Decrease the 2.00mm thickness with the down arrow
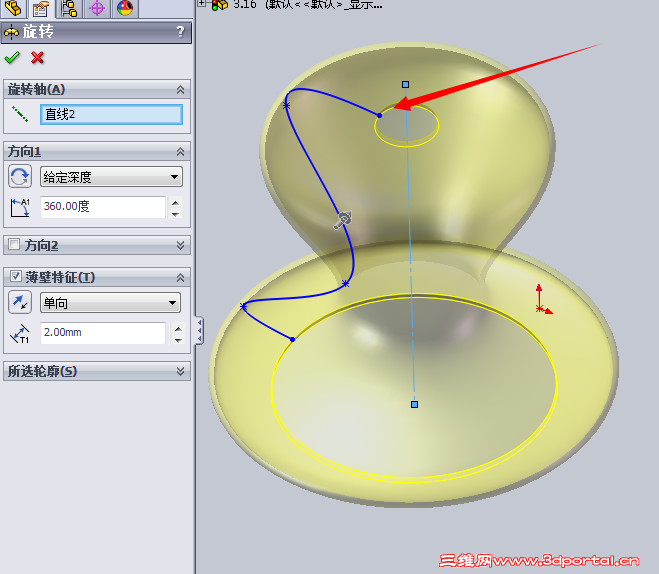 click(x=178, y=340)
